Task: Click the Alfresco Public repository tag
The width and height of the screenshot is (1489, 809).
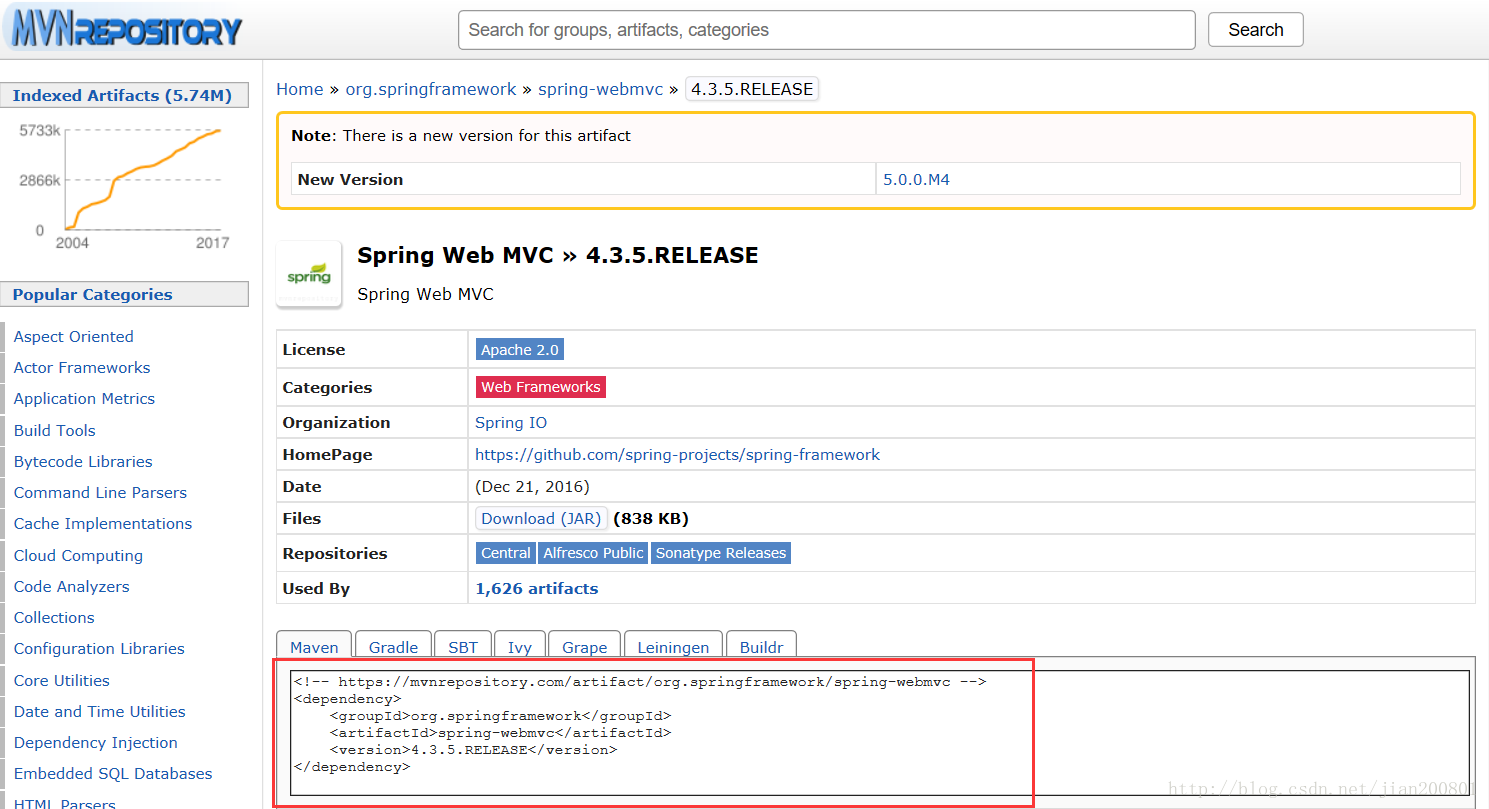Action: 593,553
